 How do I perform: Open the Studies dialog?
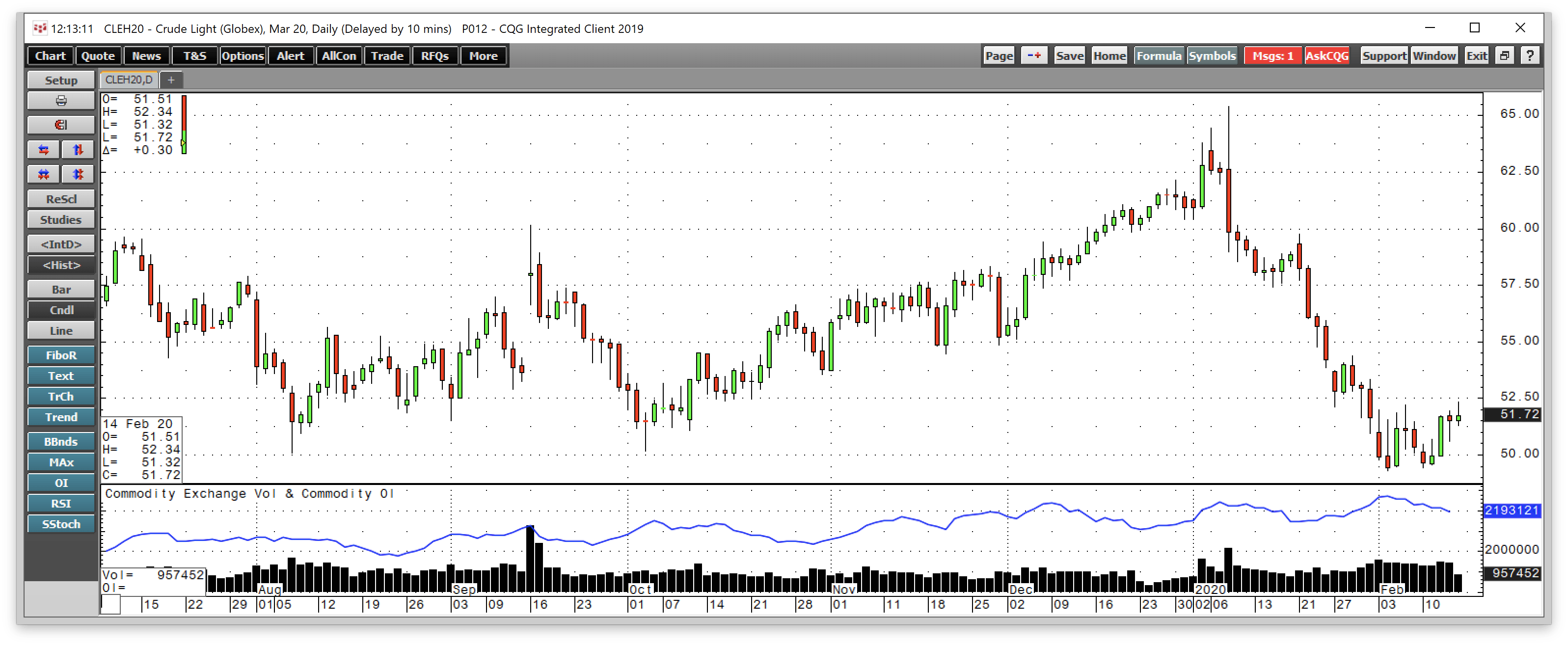pyautogui.click(x=61, y=220)
